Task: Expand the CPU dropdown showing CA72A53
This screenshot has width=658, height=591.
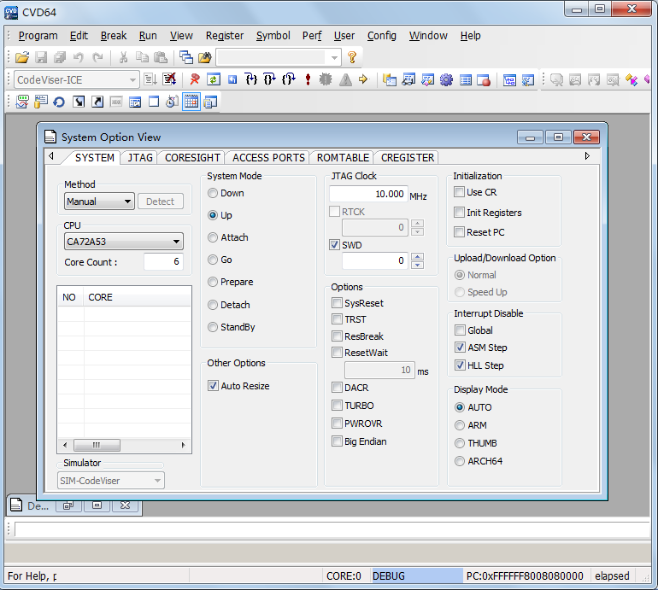Action: click(123, 241)
